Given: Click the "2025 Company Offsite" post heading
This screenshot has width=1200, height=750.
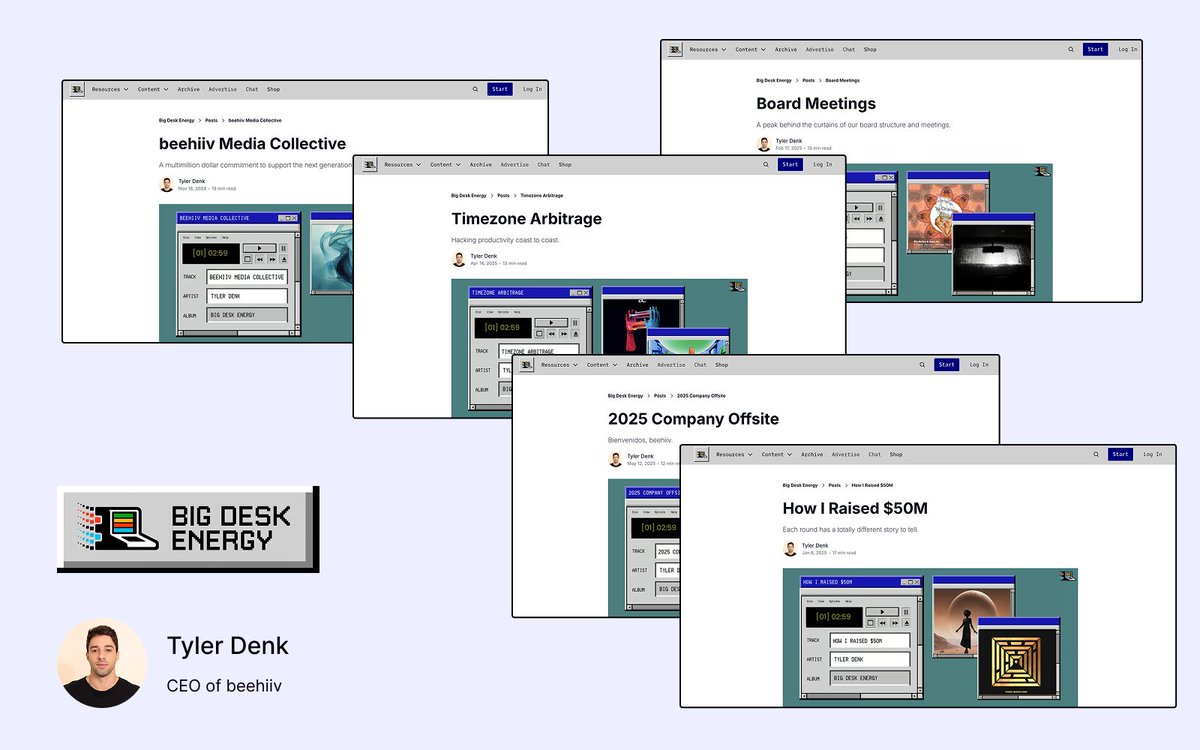Looking at the screenshot, I should [693, 419].
